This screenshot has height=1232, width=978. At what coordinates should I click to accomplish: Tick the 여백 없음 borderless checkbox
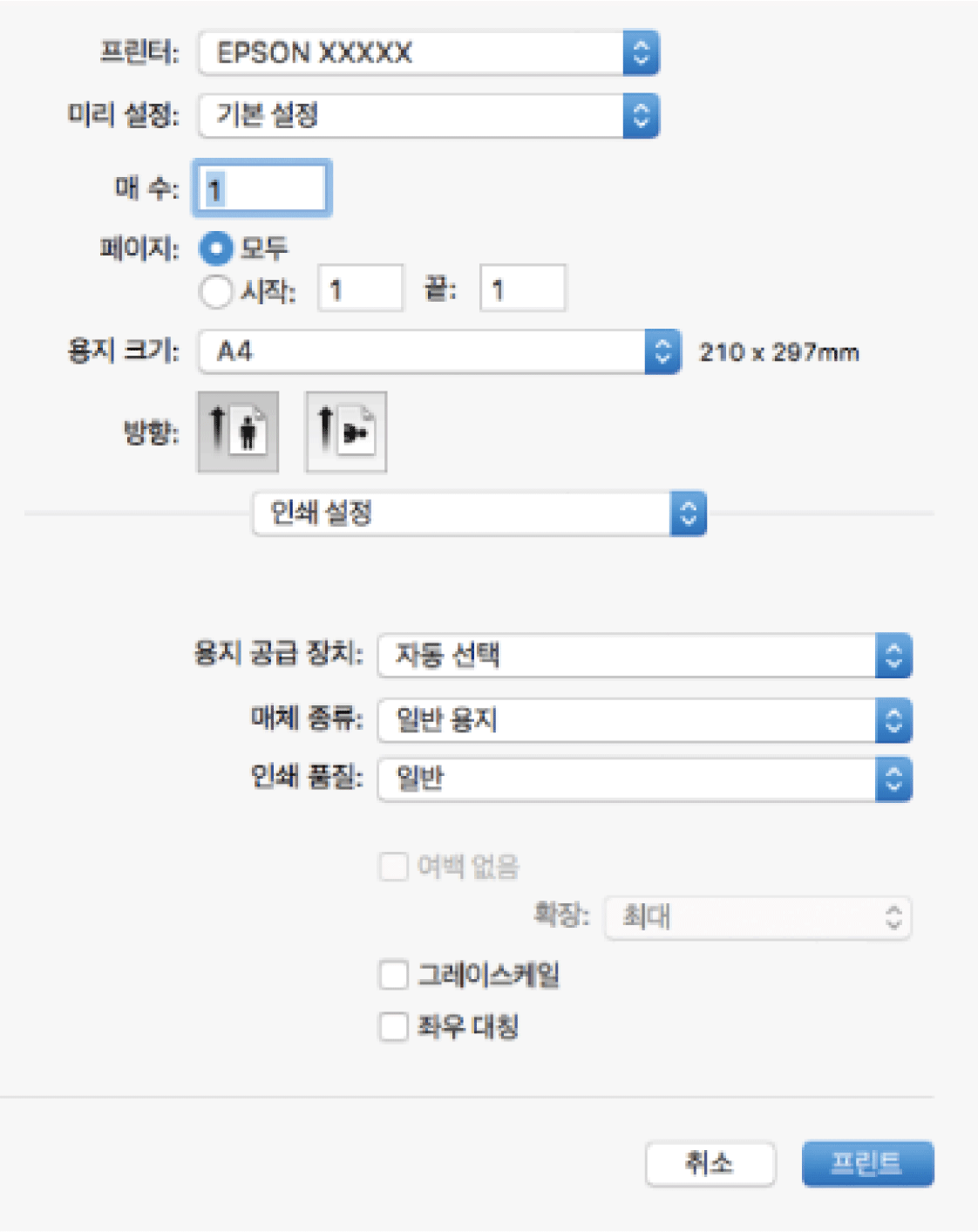394,867
